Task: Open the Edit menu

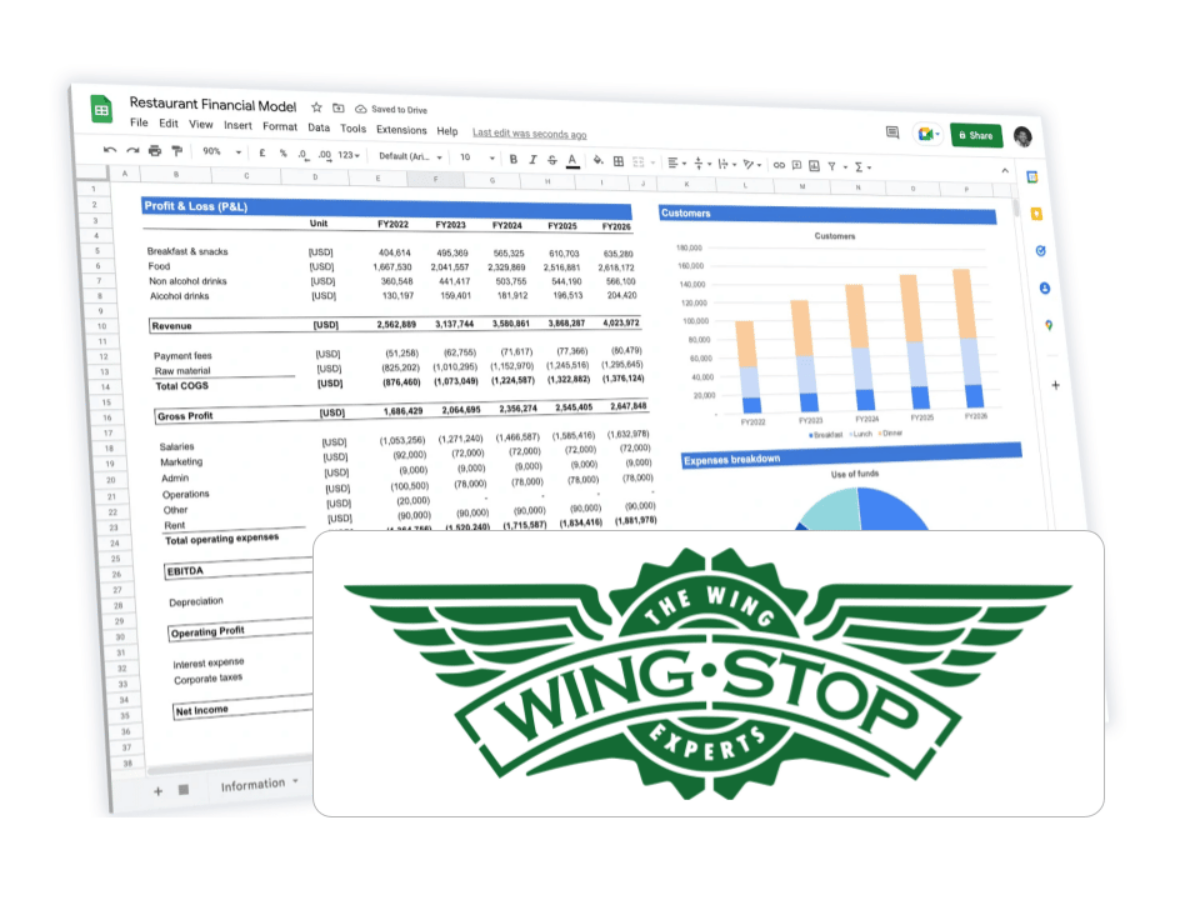Action: pyautogui.click(x=168, y=124)
